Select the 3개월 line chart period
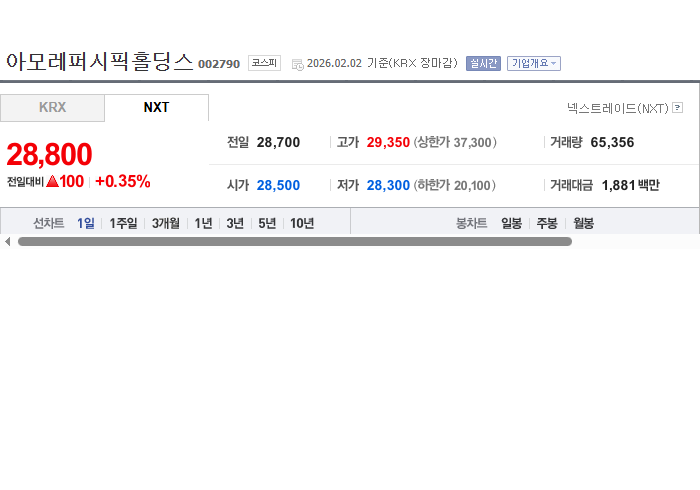This screenshot has height=490, width=700. pos(166,223)
